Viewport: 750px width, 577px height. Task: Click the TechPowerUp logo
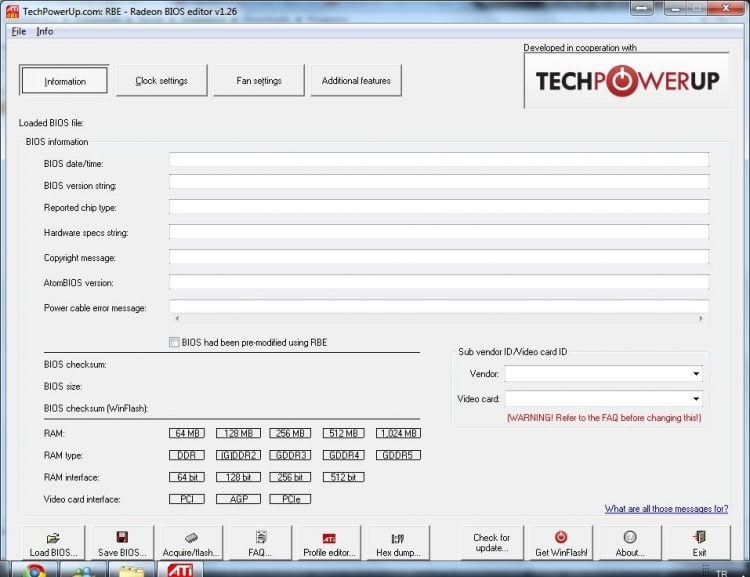[x=627, y=80]
